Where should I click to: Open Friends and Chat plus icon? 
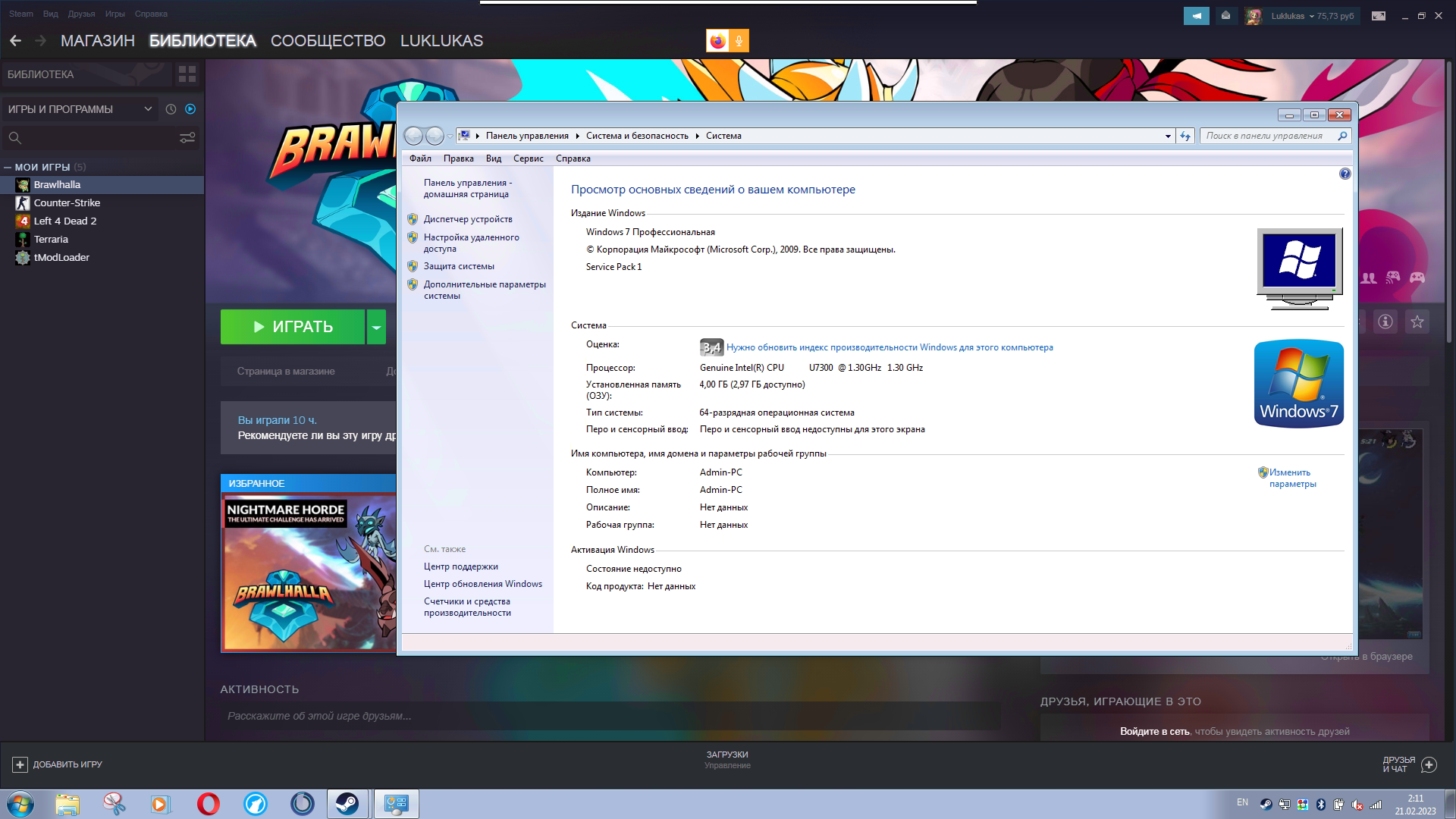click(x=1429, y=764)
